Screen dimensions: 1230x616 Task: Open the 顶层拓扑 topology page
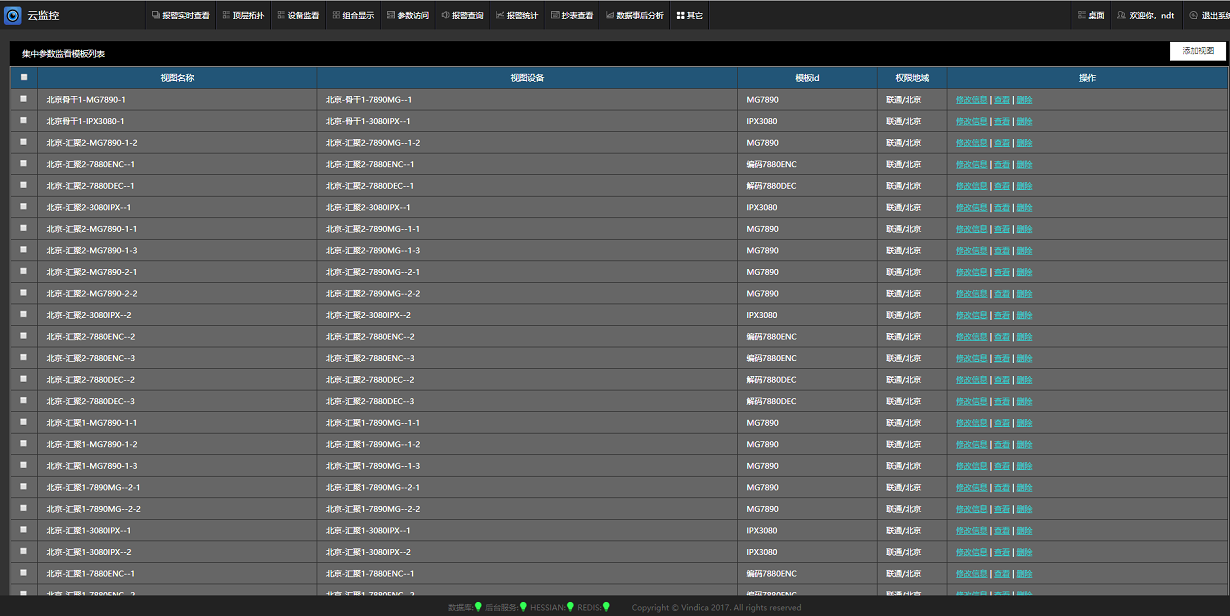242,16
